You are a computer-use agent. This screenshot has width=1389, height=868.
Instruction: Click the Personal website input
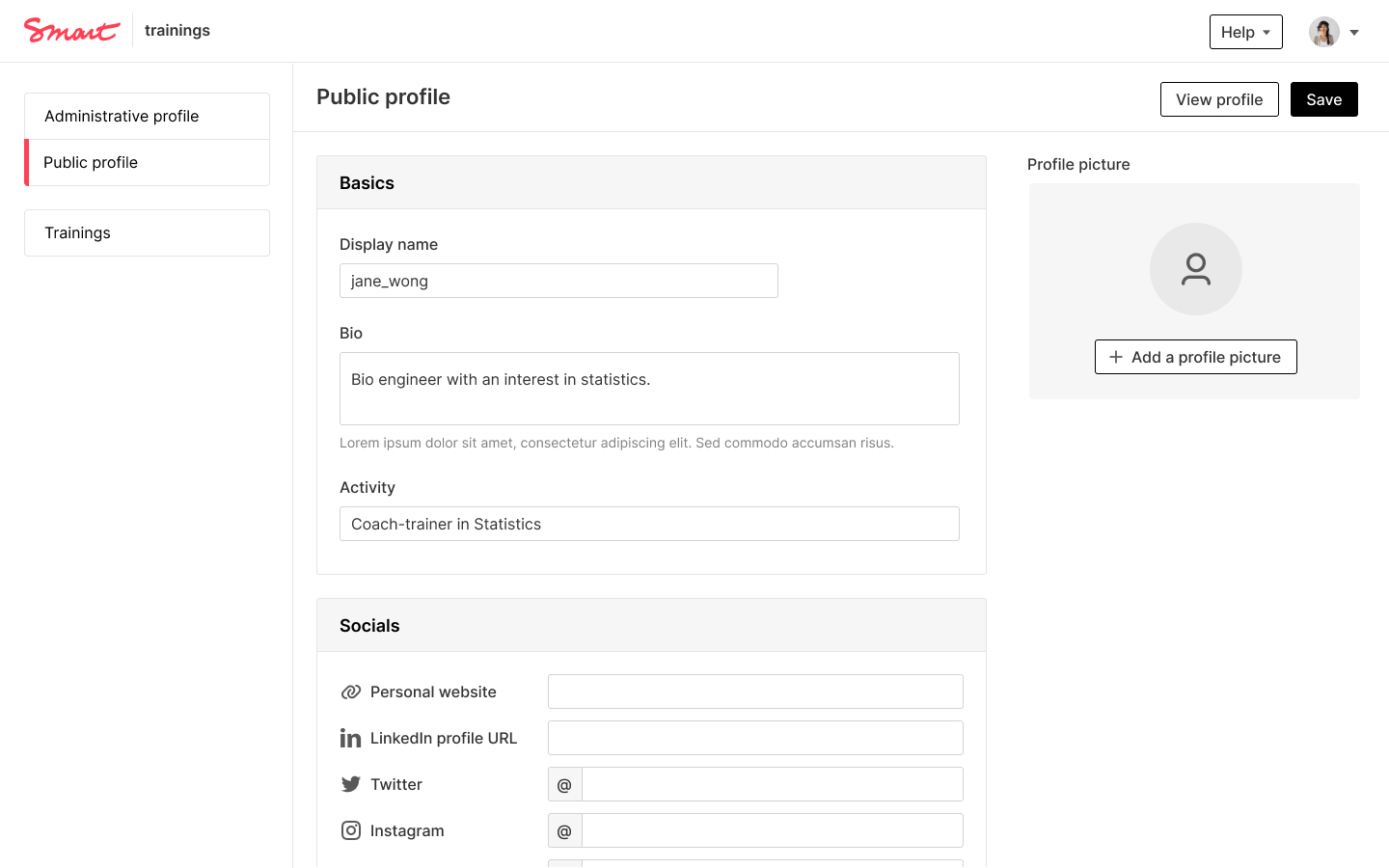pyautogui.click(x=755, y=692)
